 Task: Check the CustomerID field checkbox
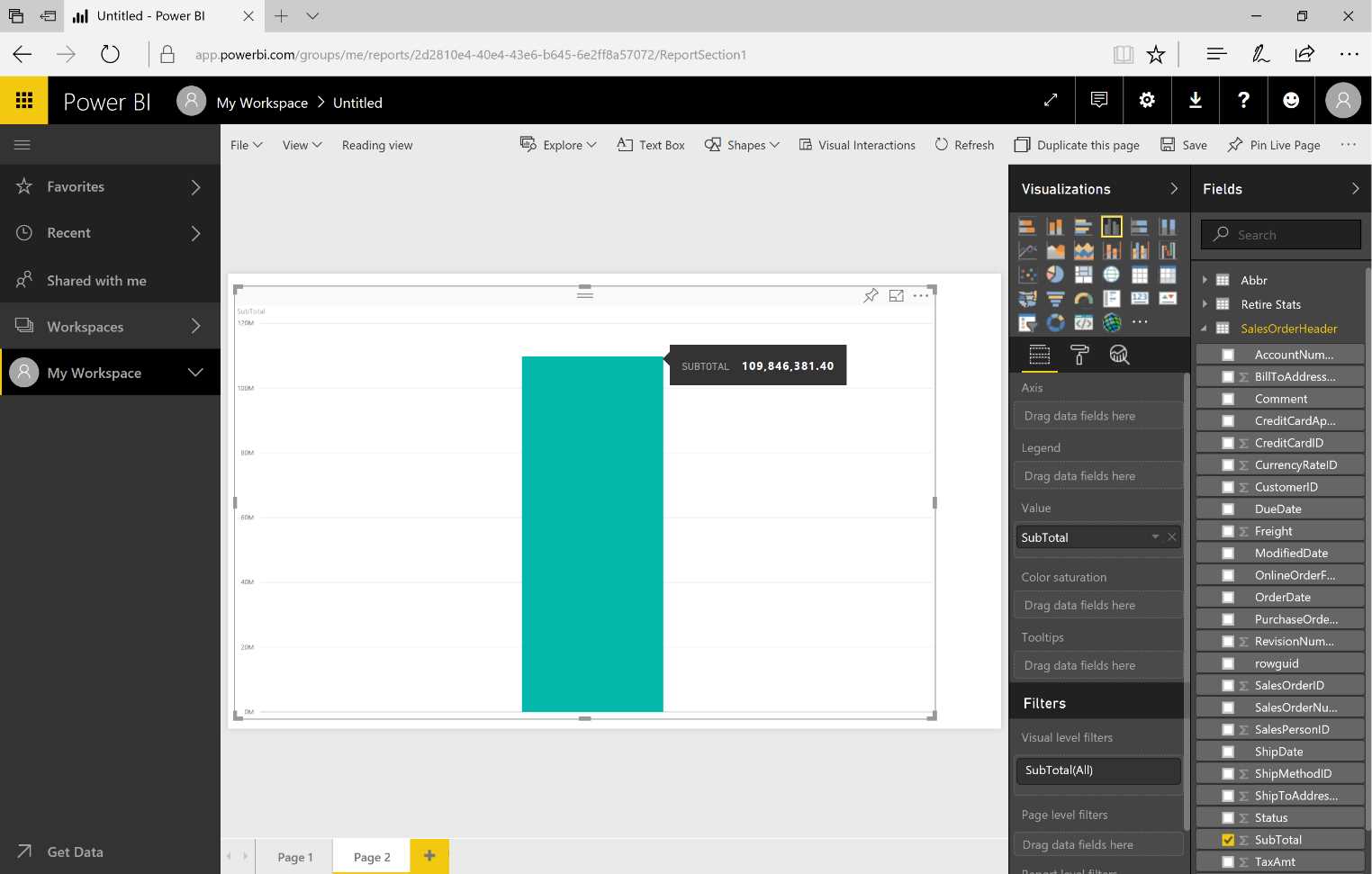point(1230,486)
